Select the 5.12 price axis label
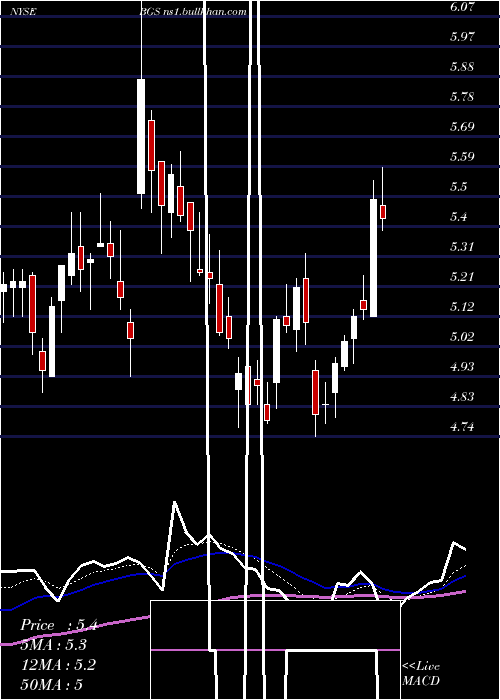 pyautogui.click(x=462, y=306)
